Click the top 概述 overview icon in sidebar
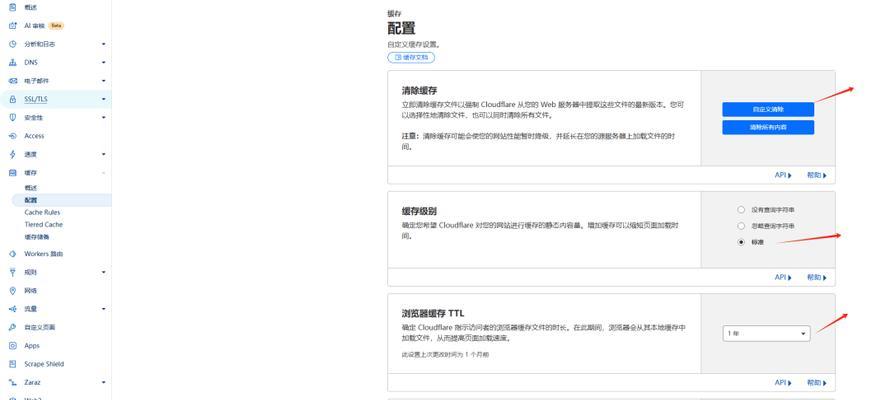This screenshot has height=400, width=890. 12,7
